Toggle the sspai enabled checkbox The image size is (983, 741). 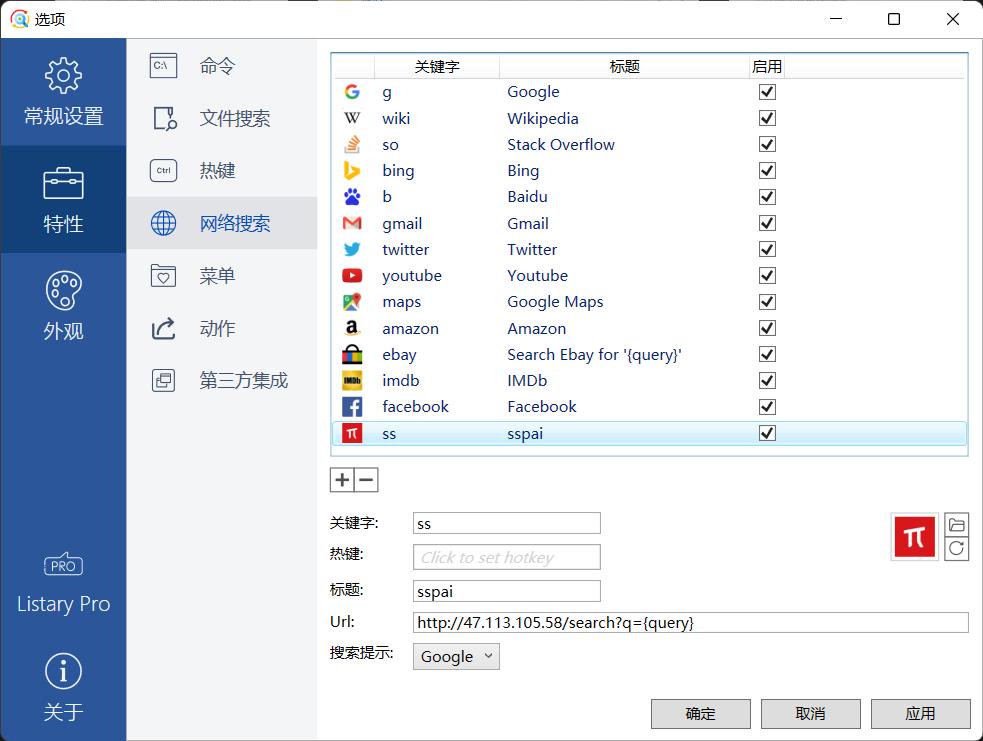coord(767,433)
